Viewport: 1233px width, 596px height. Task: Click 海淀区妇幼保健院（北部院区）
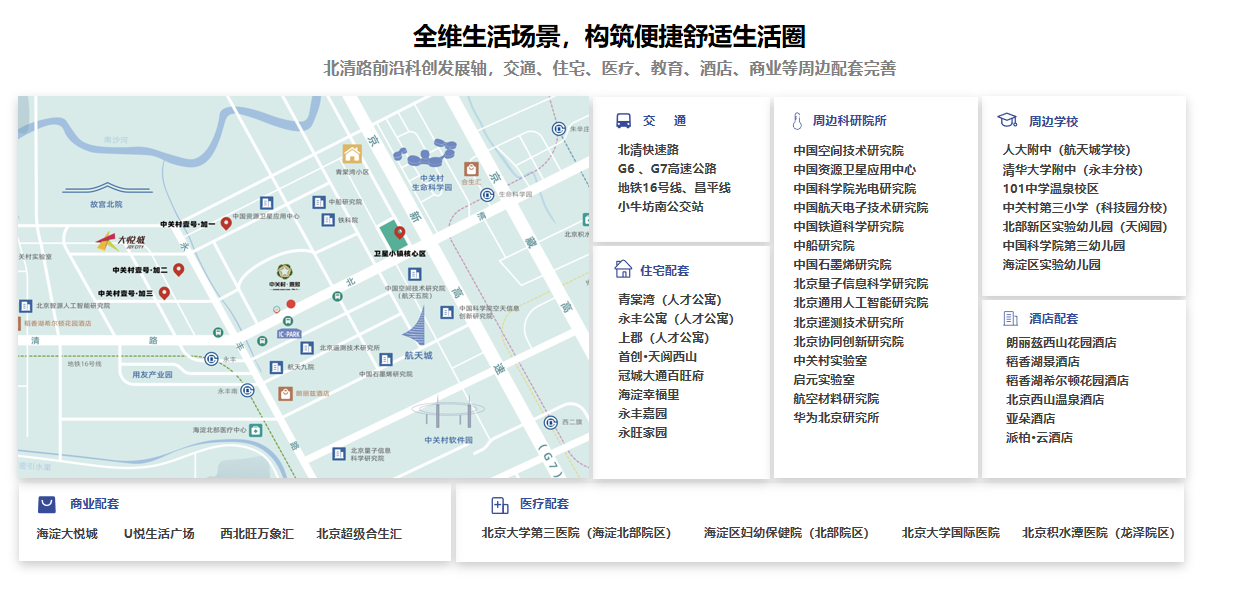click(786, 532)
